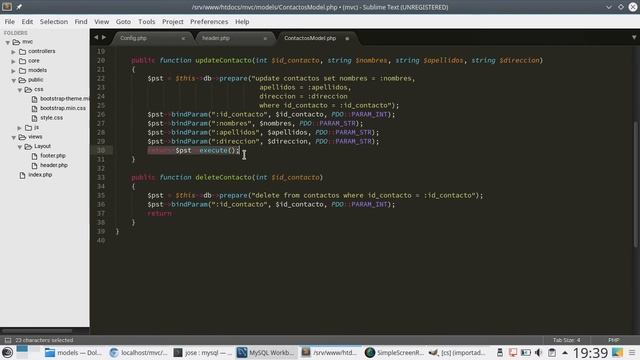Collapse the public folder
Screen dimensions: 640x360
tap(13, 80)
